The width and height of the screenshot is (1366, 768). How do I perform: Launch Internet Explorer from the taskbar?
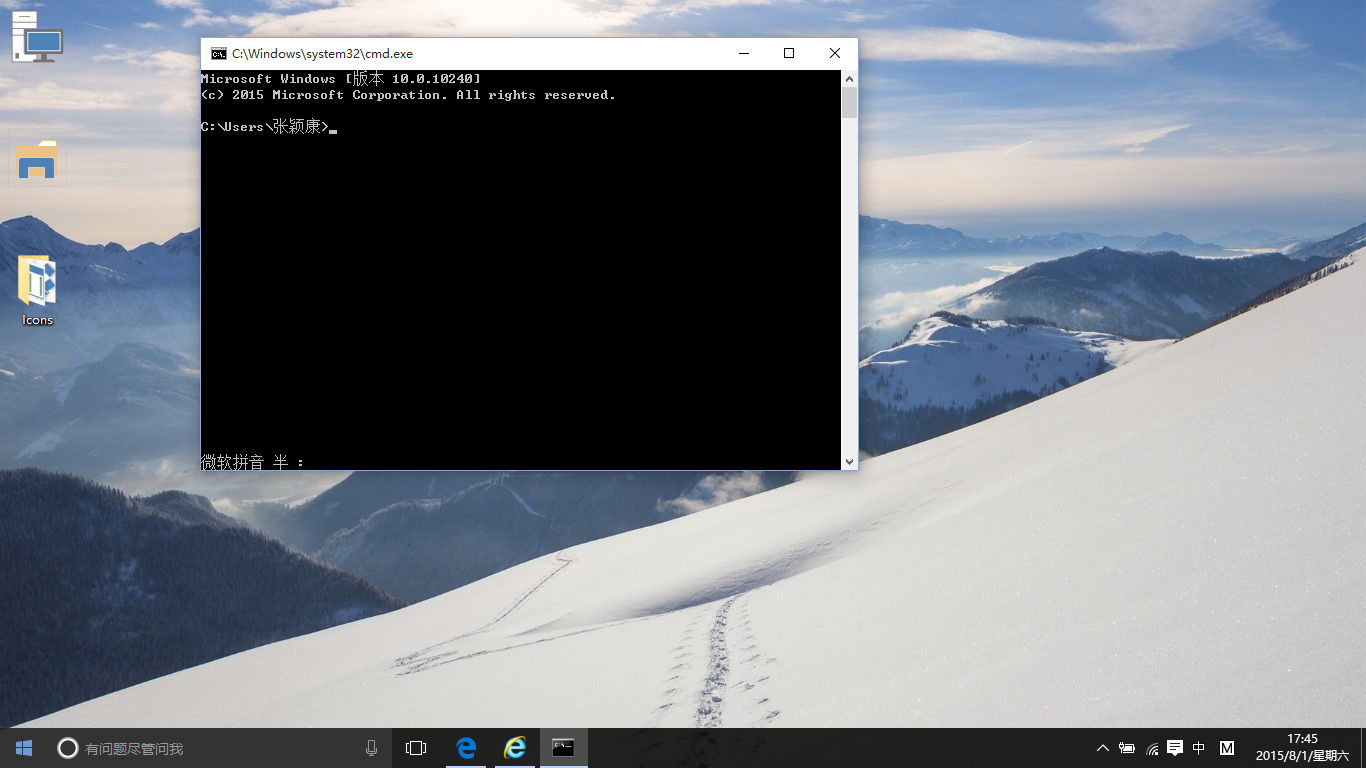515,748
